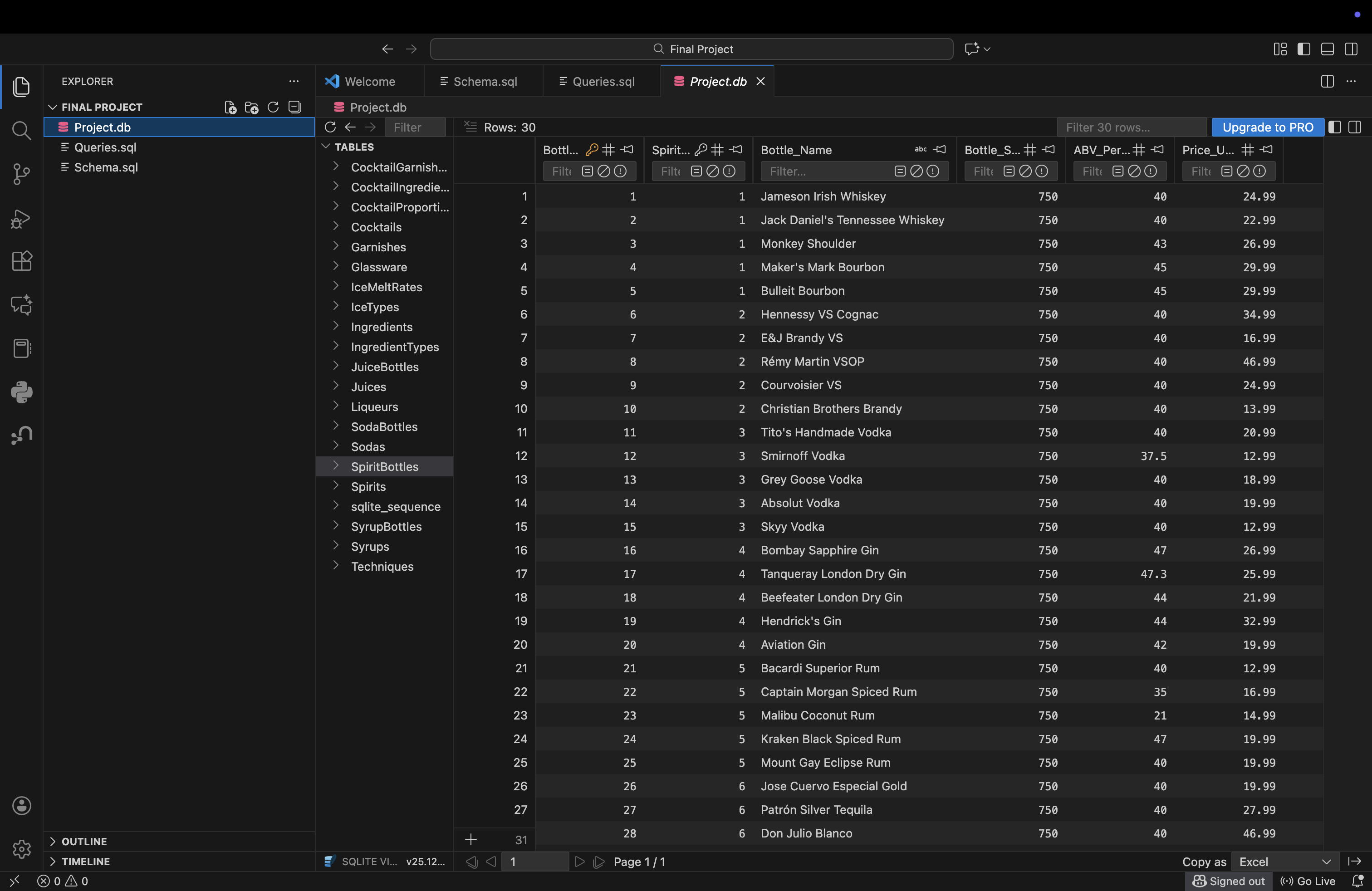Image resolution: width=1372 pixels, height=891 pixels.
Task: Click the errors and warnings status indicator
Action: coord(63,881)
